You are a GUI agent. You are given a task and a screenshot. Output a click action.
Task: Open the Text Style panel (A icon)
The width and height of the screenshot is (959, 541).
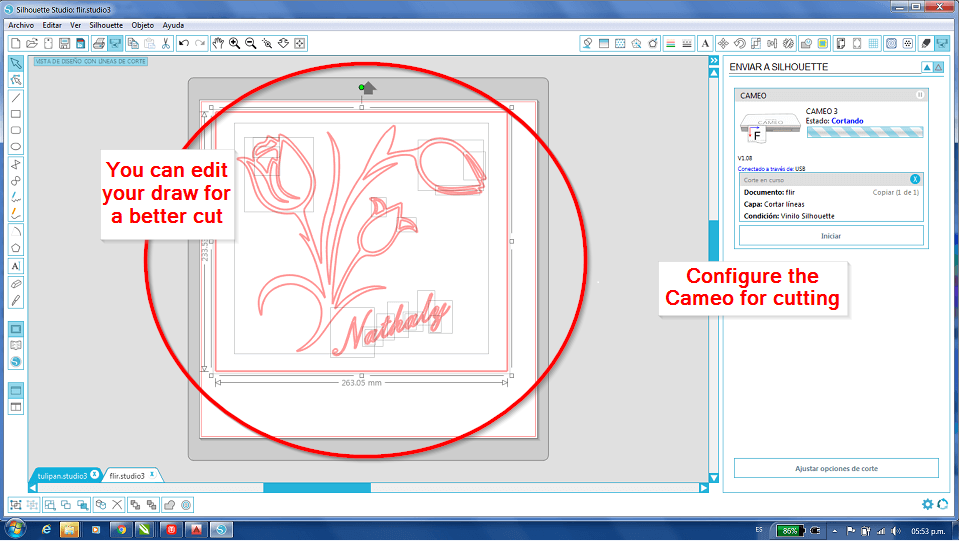705,43
